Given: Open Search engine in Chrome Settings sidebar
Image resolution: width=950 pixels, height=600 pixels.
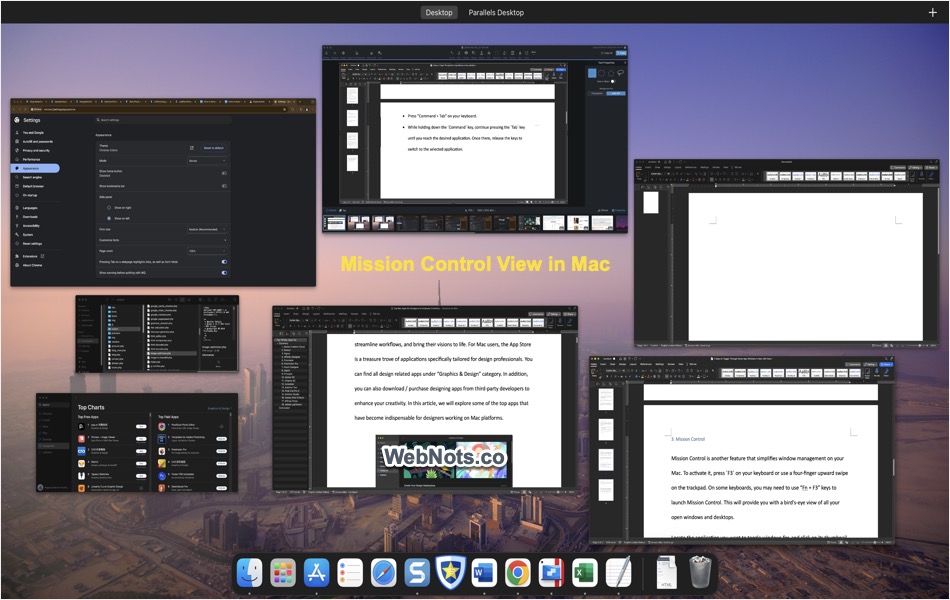Looking at the screenshot, I should 35,177.
